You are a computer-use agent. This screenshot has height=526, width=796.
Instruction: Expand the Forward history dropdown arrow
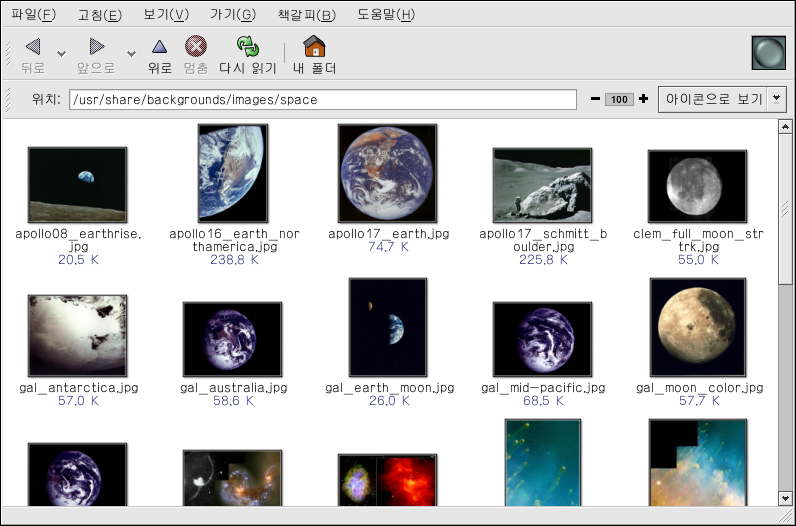pyautogui.click(x=131, y=53)
